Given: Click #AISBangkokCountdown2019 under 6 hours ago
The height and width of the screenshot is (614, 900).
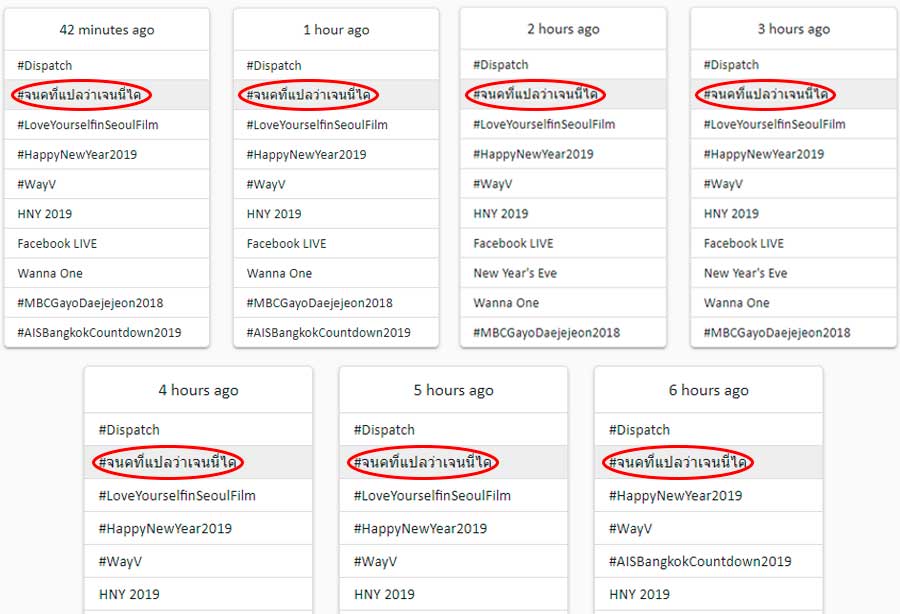Looking at the screenshot, I should tap(700, 562).
